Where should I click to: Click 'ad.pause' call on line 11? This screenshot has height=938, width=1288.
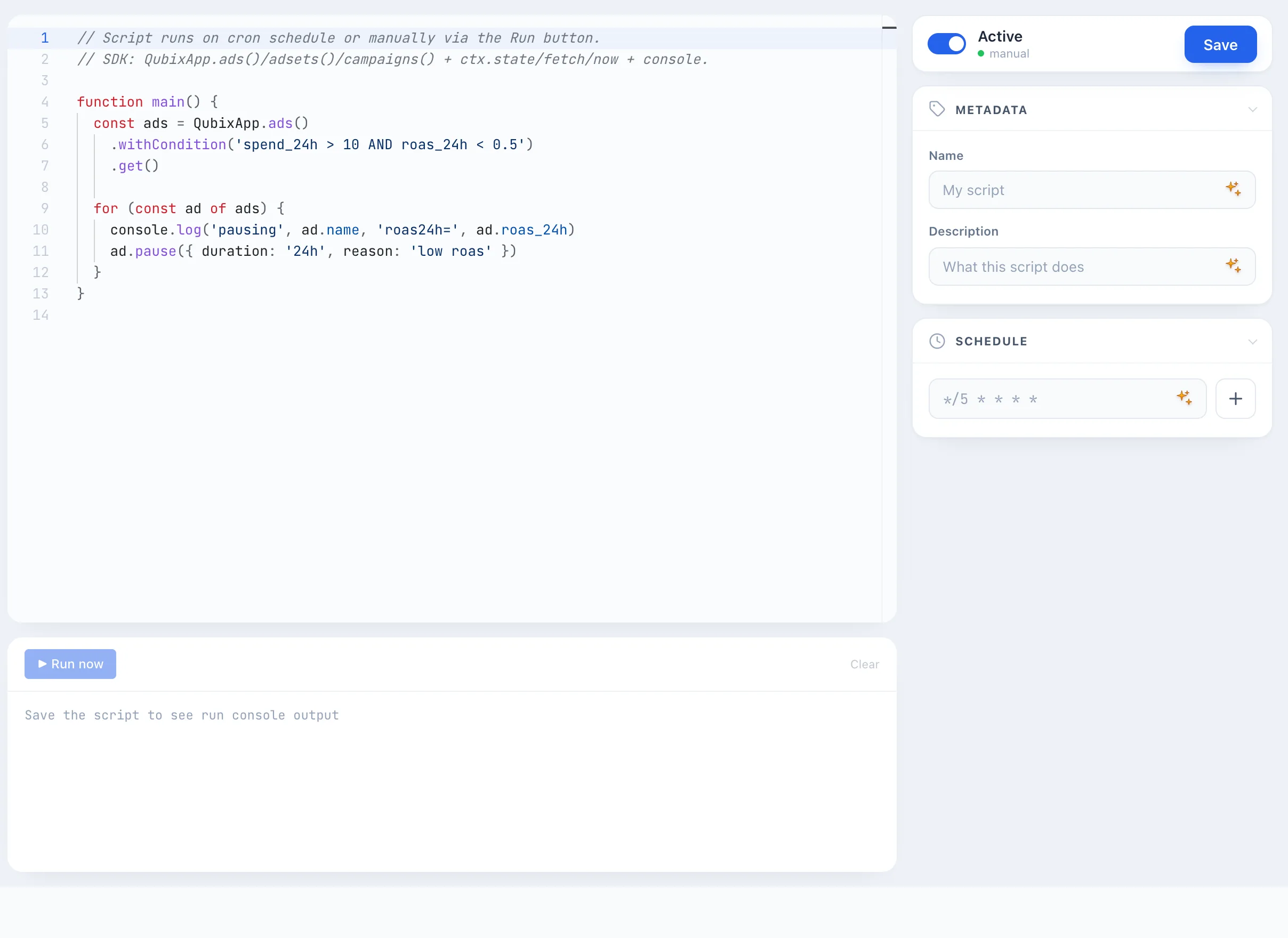[143, 251]
